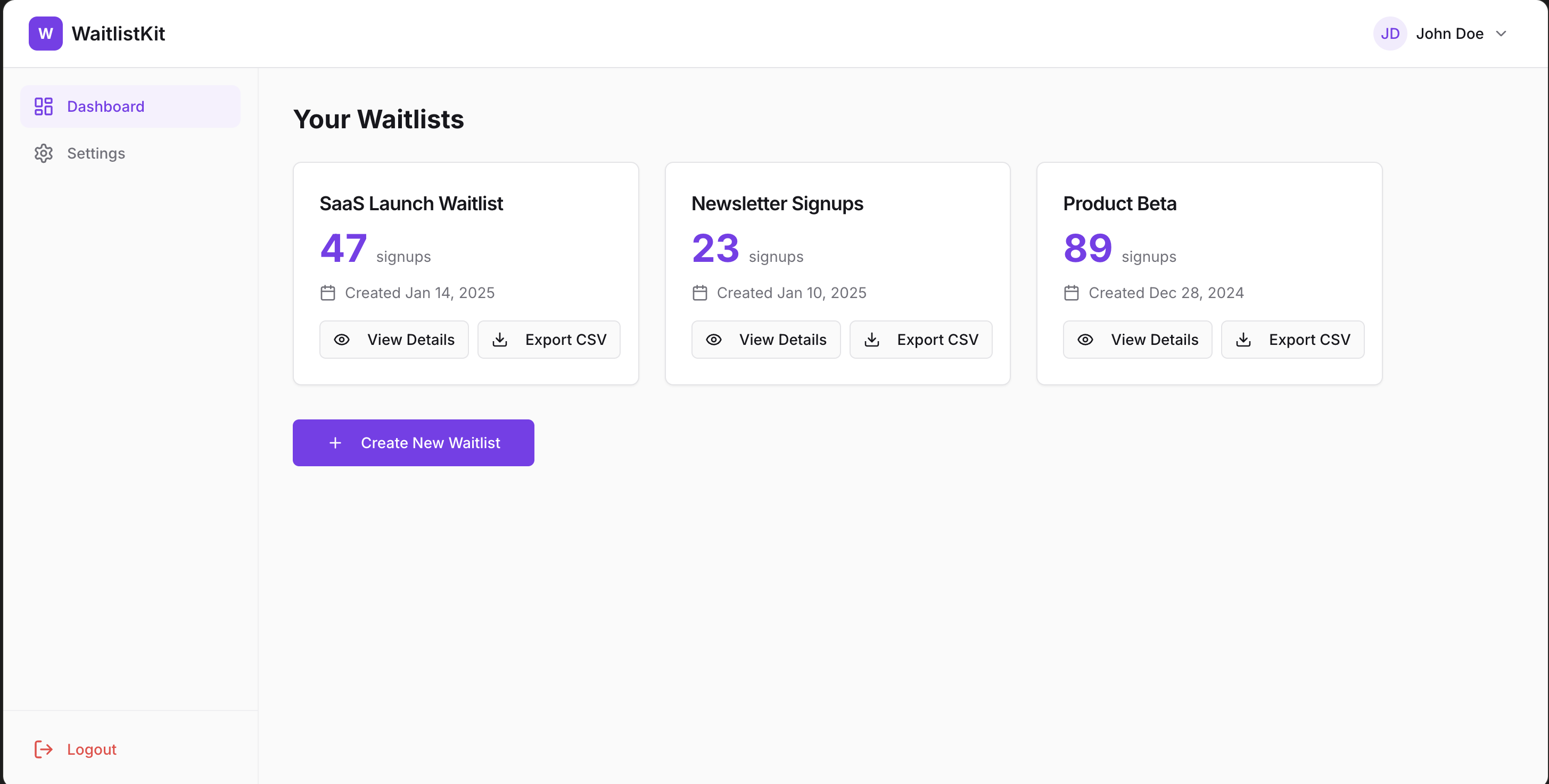Select Dashboard in the sidebar navigation
This screenshot has height=784, width=1549.
coord(105,106)
